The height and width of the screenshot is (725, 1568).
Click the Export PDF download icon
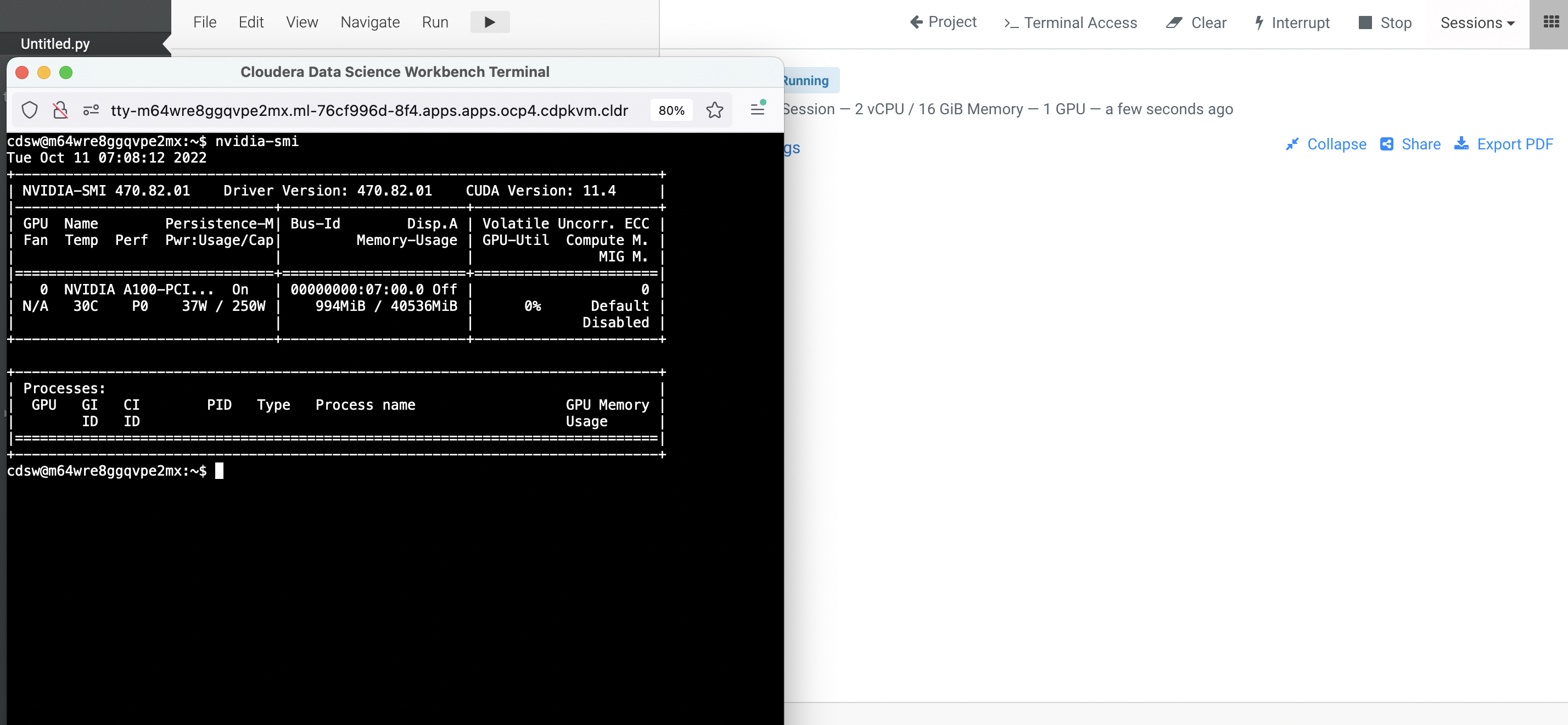[1461, 144]
